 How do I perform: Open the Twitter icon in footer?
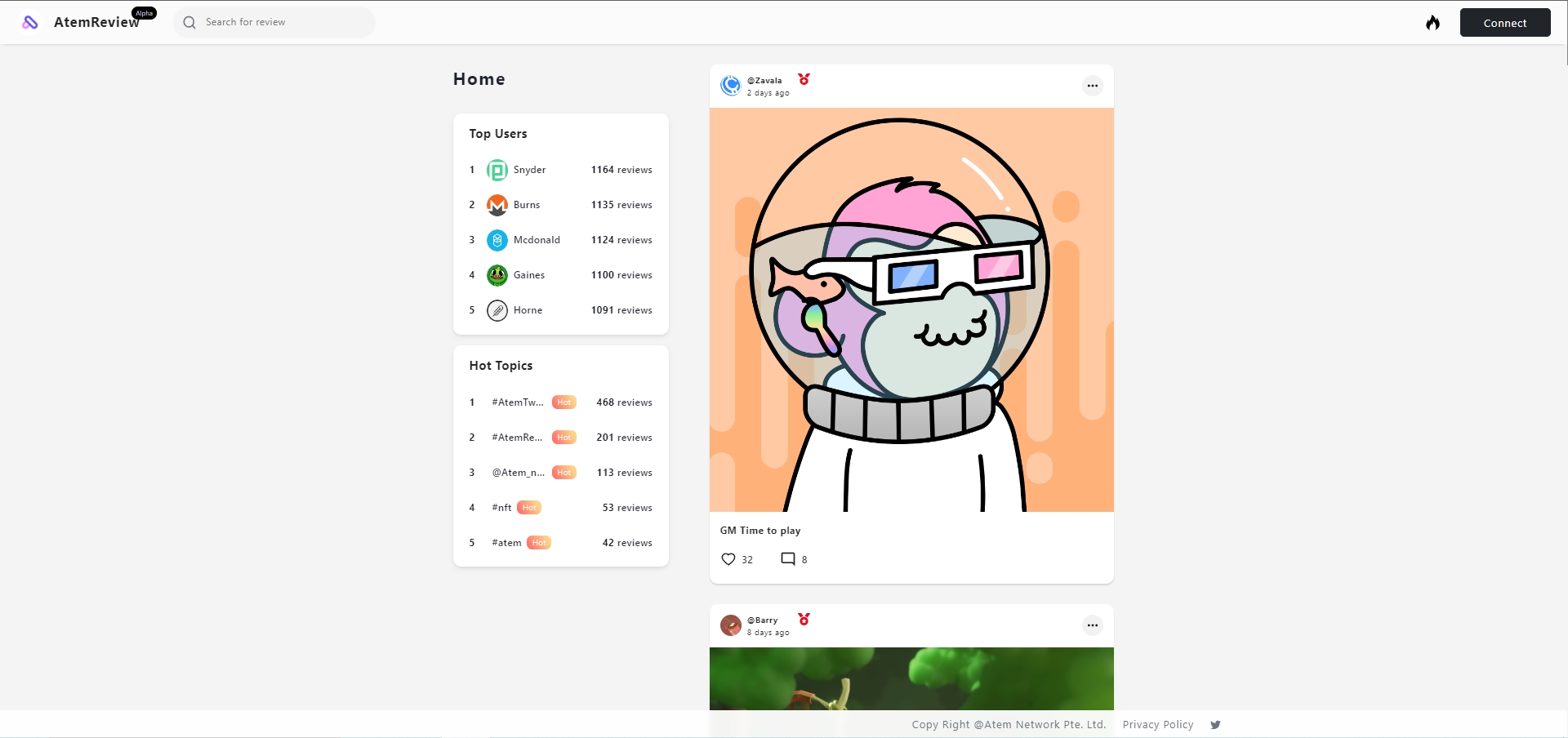(1215, 725)
